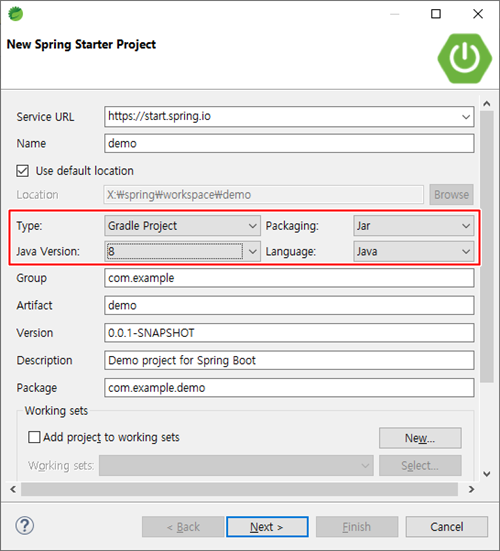Maximize the New Spring Starter Project window

436,14
